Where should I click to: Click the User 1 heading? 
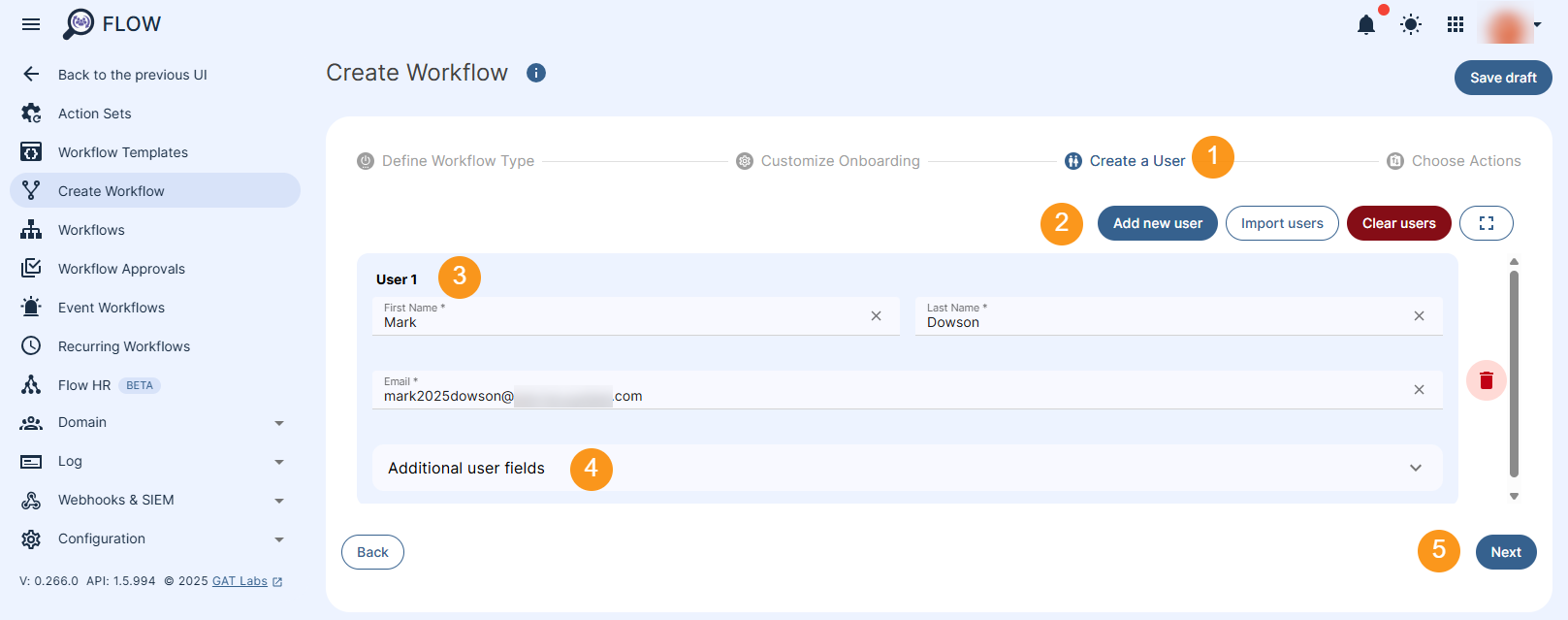(x=397, y=279)
